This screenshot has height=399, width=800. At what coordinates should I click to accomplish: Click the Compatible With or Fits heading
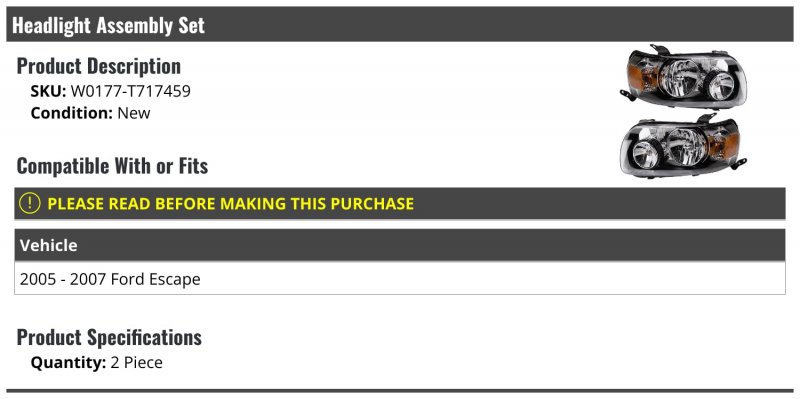click(112, 166)
